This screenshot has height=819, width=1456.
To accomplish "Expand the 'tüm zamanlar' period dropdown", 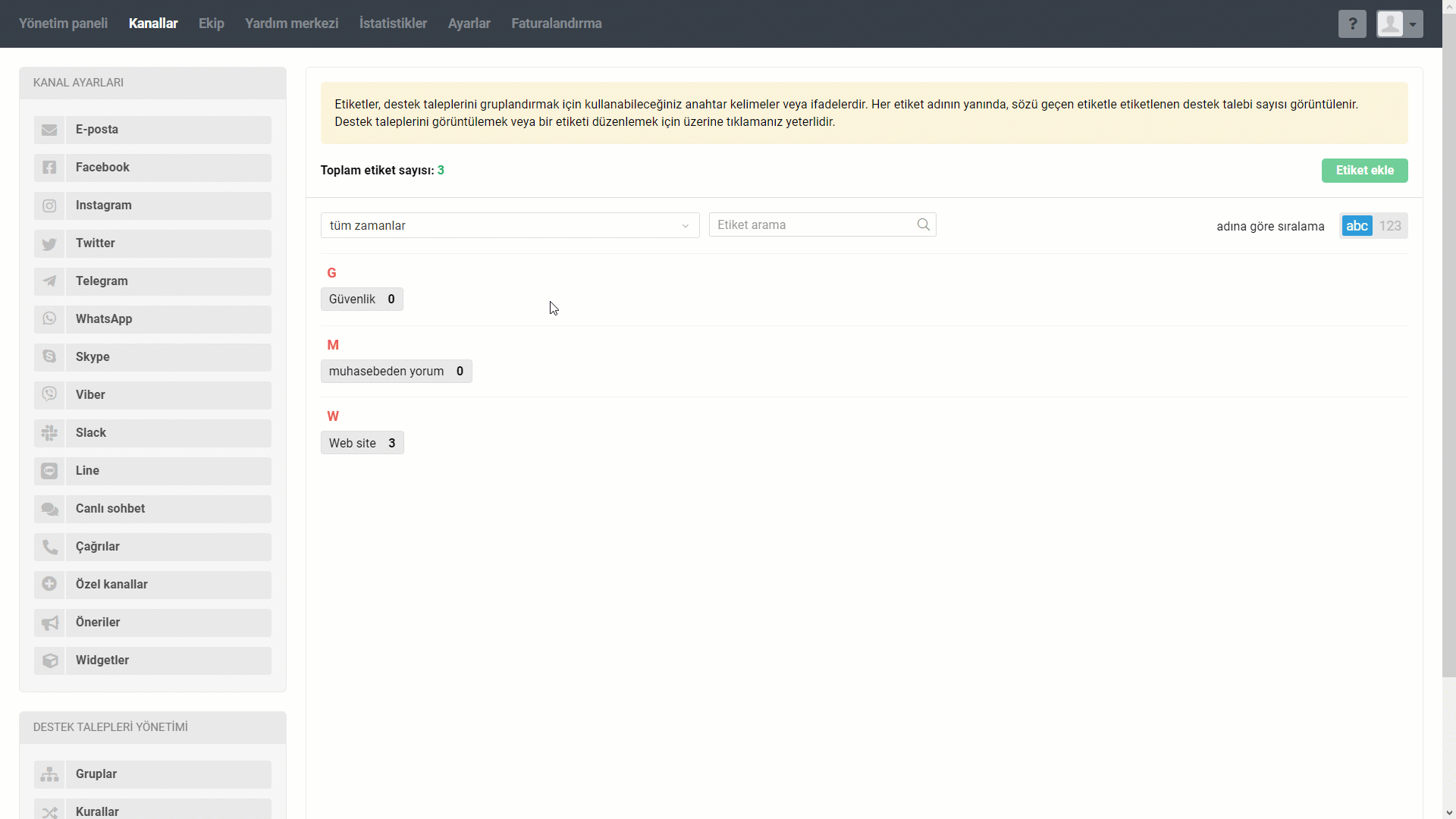I will pyautogui.click(x=510, y=225).
